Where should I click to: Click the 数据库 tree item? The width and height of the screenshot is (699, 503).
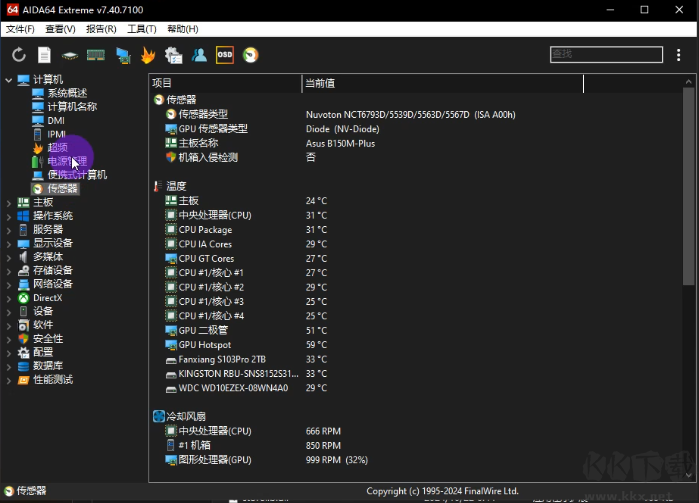point(48,366)
